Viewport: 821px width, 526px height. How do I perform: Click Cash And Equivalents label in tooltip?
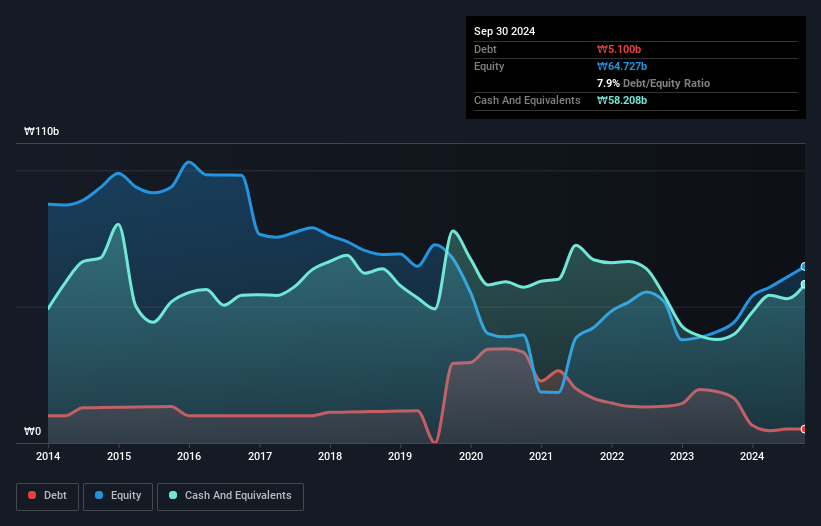pos(527,100)
